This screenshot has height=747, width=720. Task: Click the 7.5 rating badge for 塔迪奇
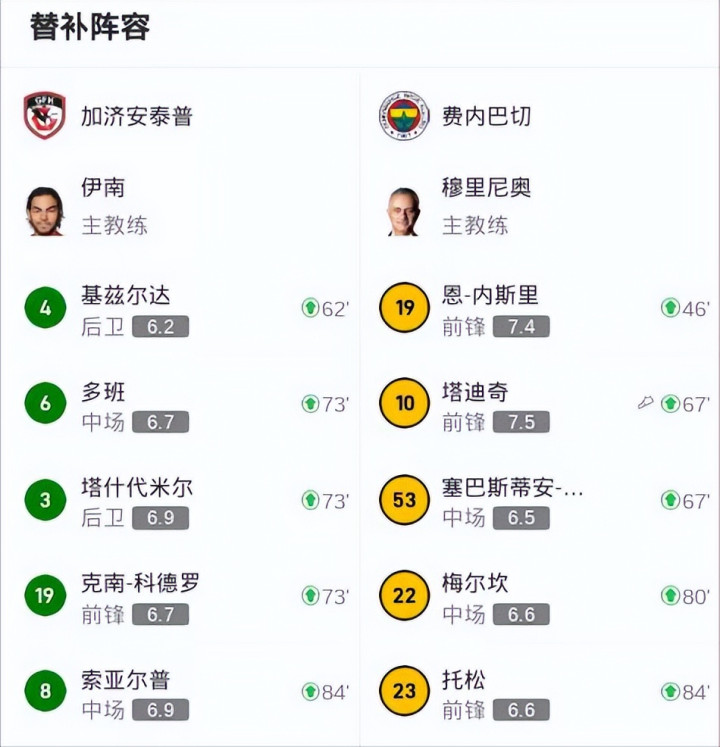pyautogui.click(x=521, y=422)
